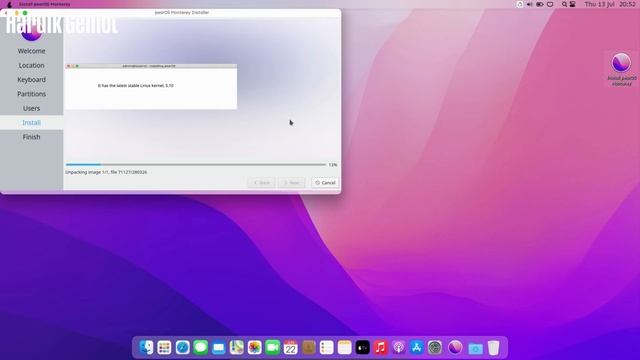Click the inner slideshow window title bar

[x=151, y=66]
